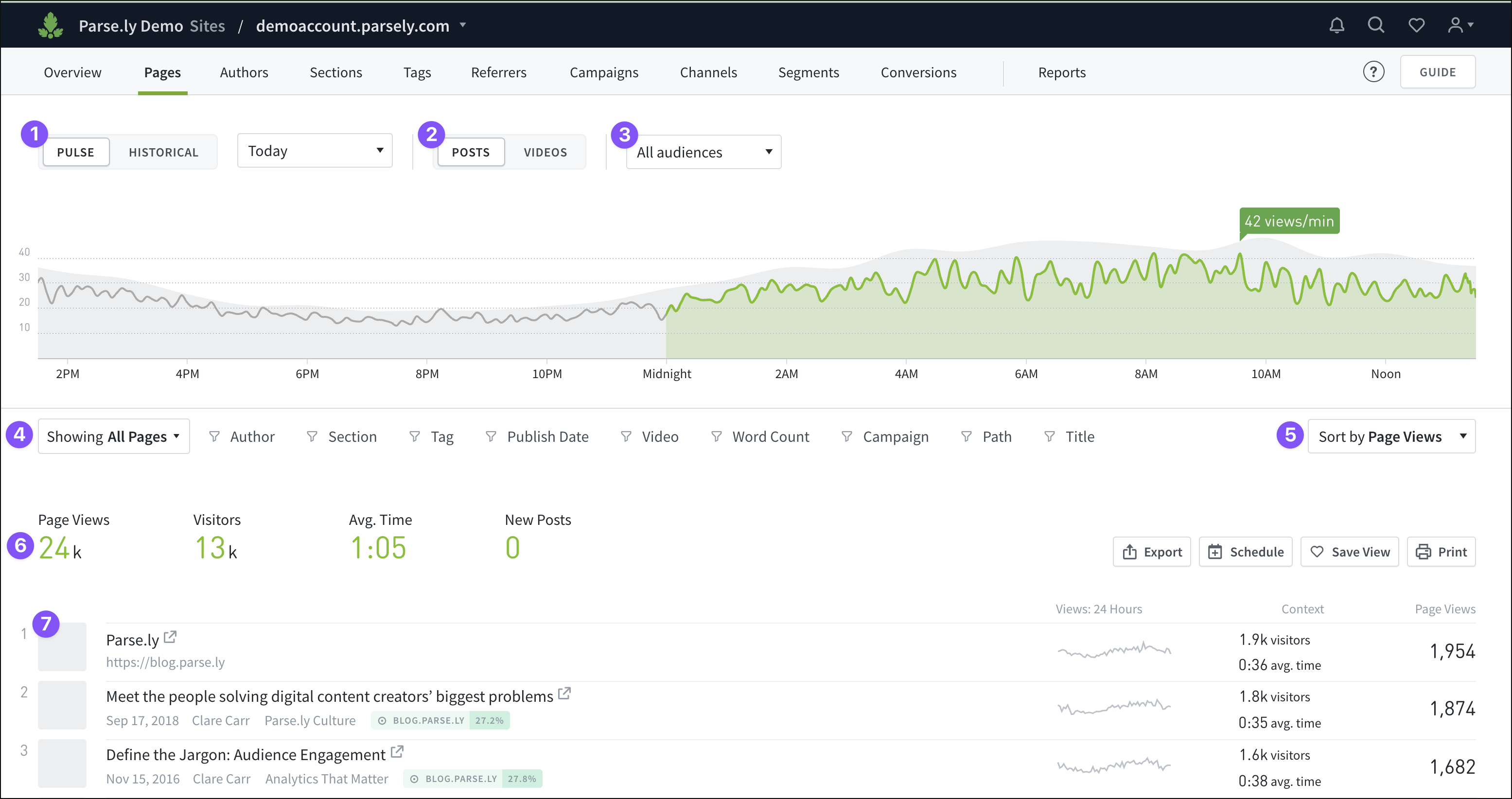This screenshot has height=799, width=1512.
Task: Go to the Authors tab
Action: pyautogui.click(x=244, y=72)
